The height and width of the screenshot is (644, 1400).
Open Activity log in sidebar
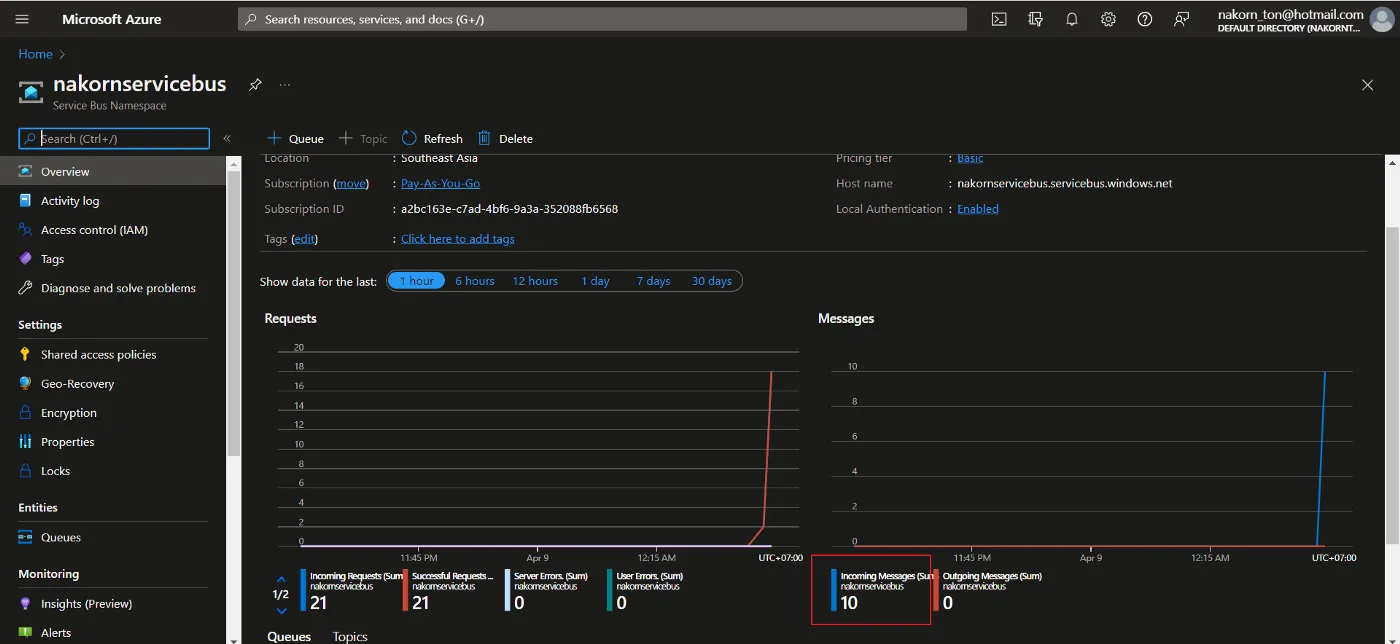(x=70, y=201)
